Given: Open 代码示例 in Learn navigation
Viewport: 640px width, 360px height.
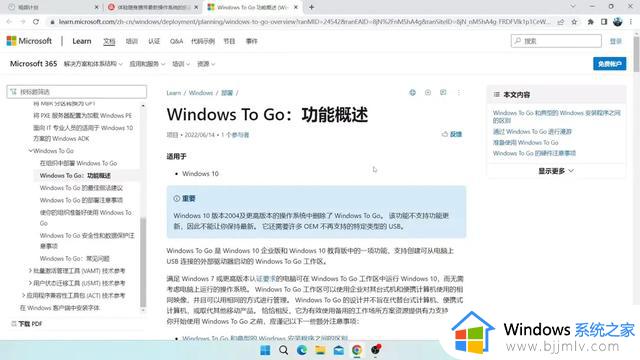Looking at the screenshot, I should pyautogui.click(x=203, y=41).
